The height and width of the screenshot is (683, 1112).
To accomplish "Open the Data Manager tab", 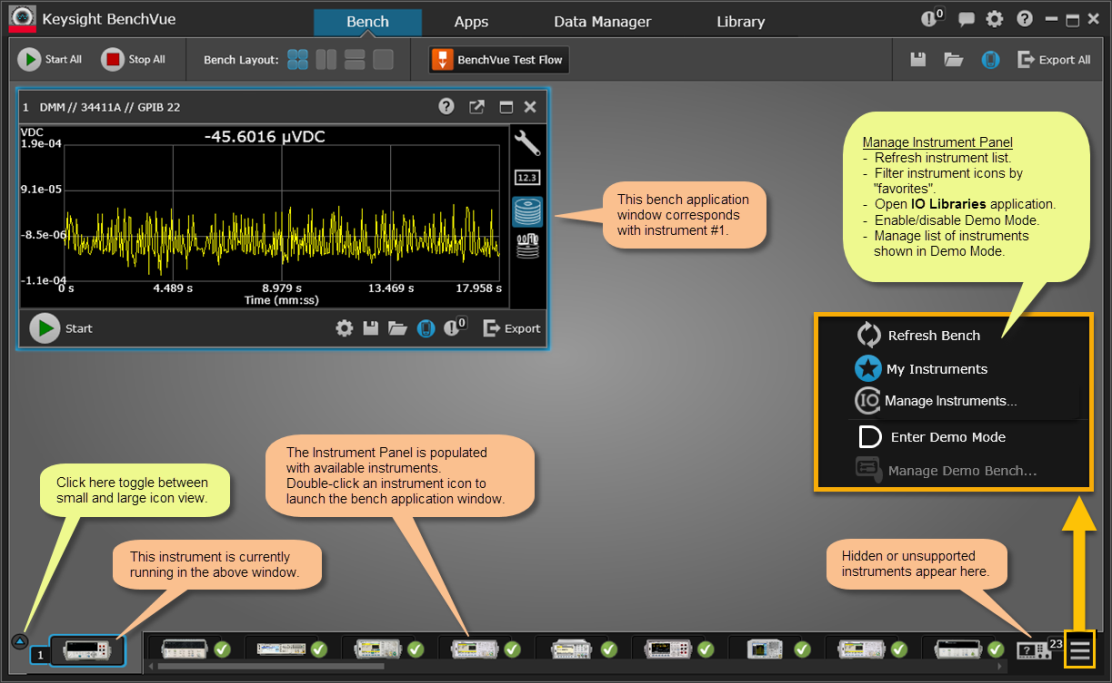I will [602, 22].
